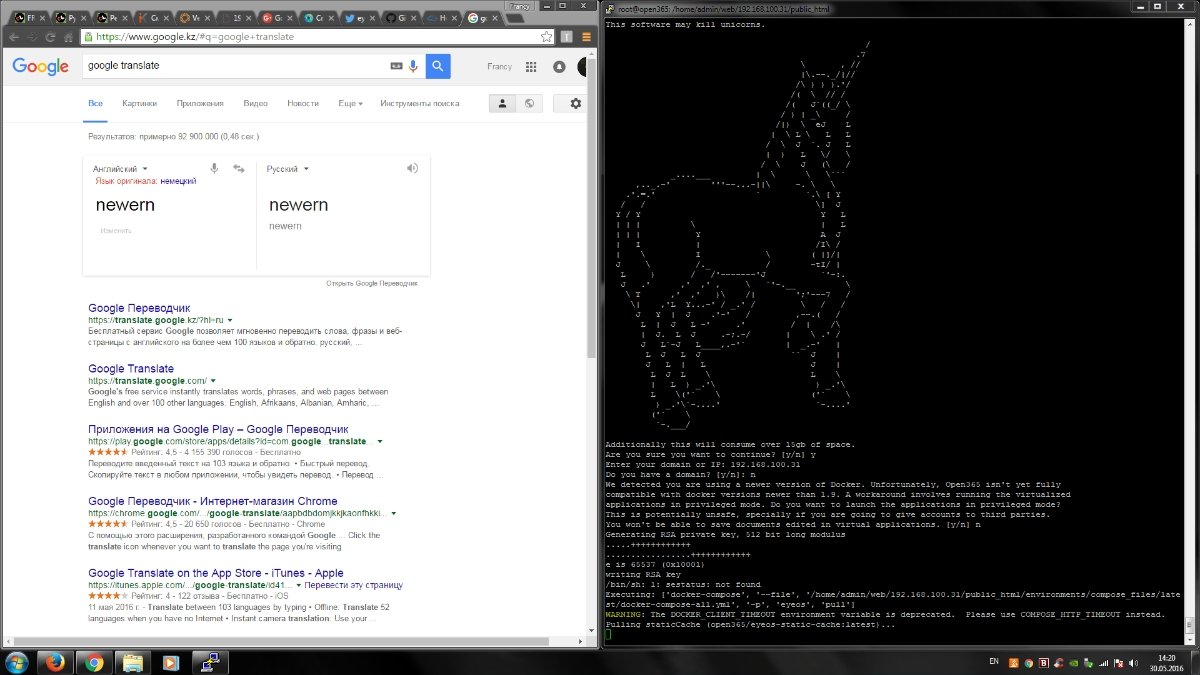Viewport: 1200px width, 675px height.
Task: Go back in Chrome
Action: click(x=13, y=36)
